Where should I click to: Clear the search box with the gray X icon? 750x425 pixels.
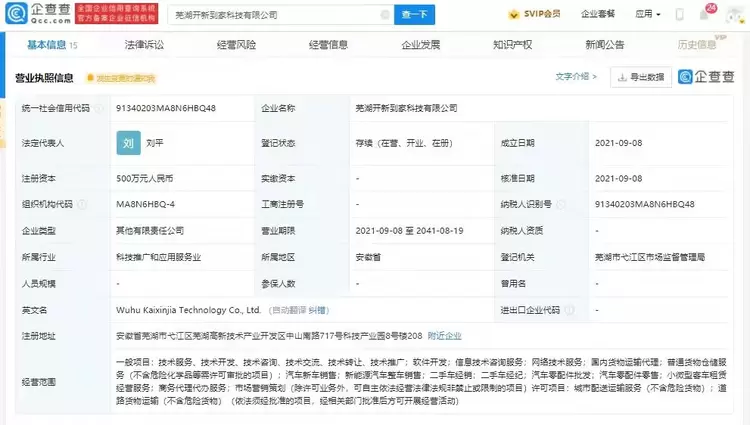point(385,15)
